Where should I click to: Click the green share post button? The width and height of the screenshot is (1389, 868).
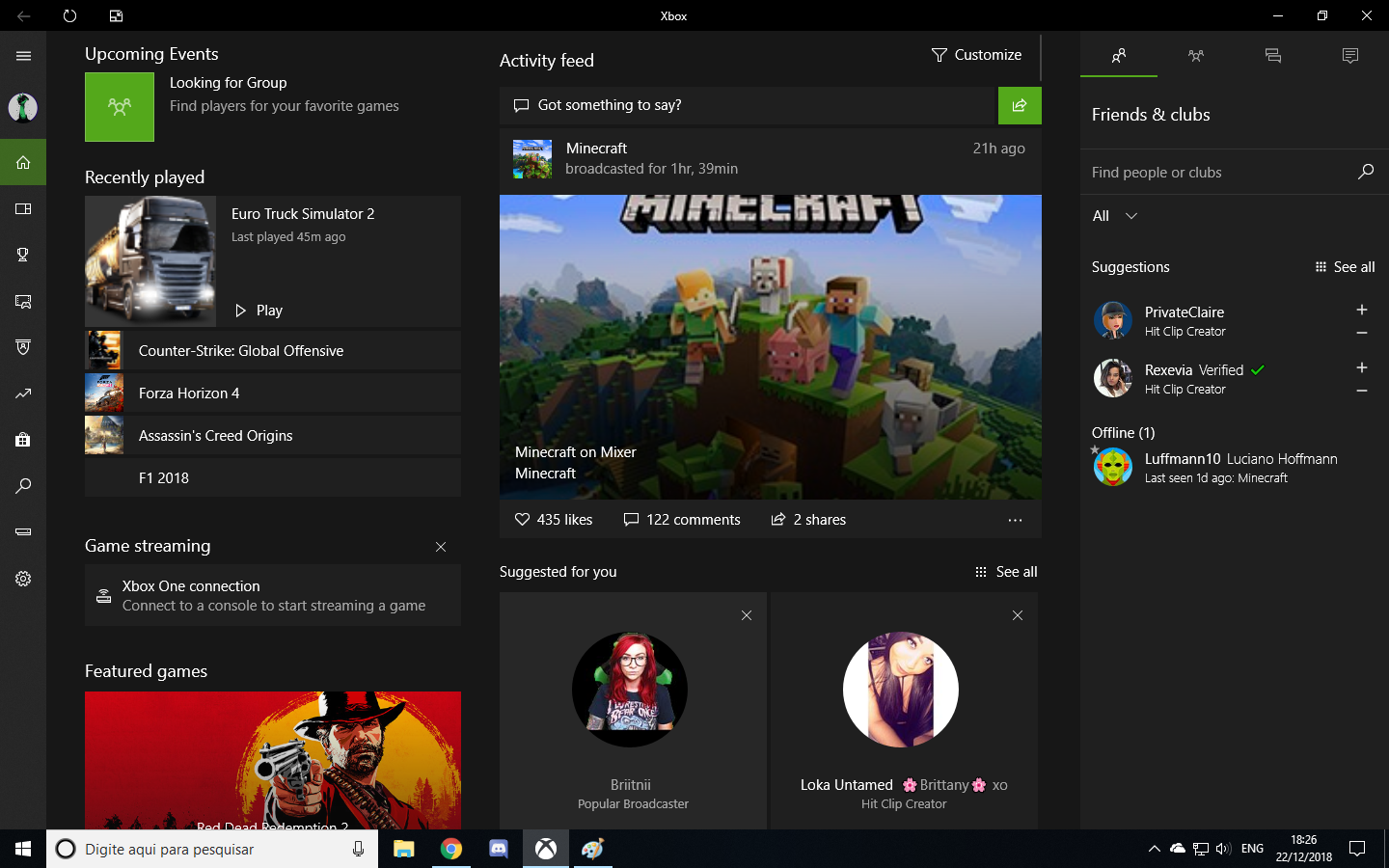(x=1020, y=105)
